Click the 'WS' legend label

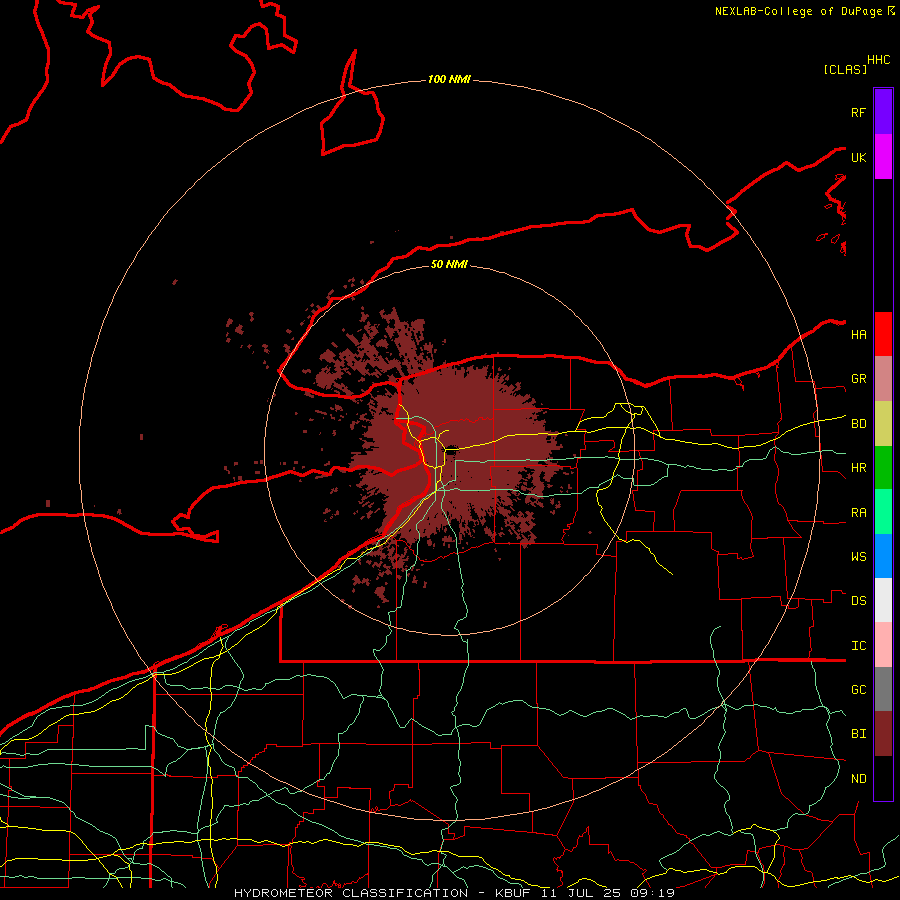click(x=858, y=557)
